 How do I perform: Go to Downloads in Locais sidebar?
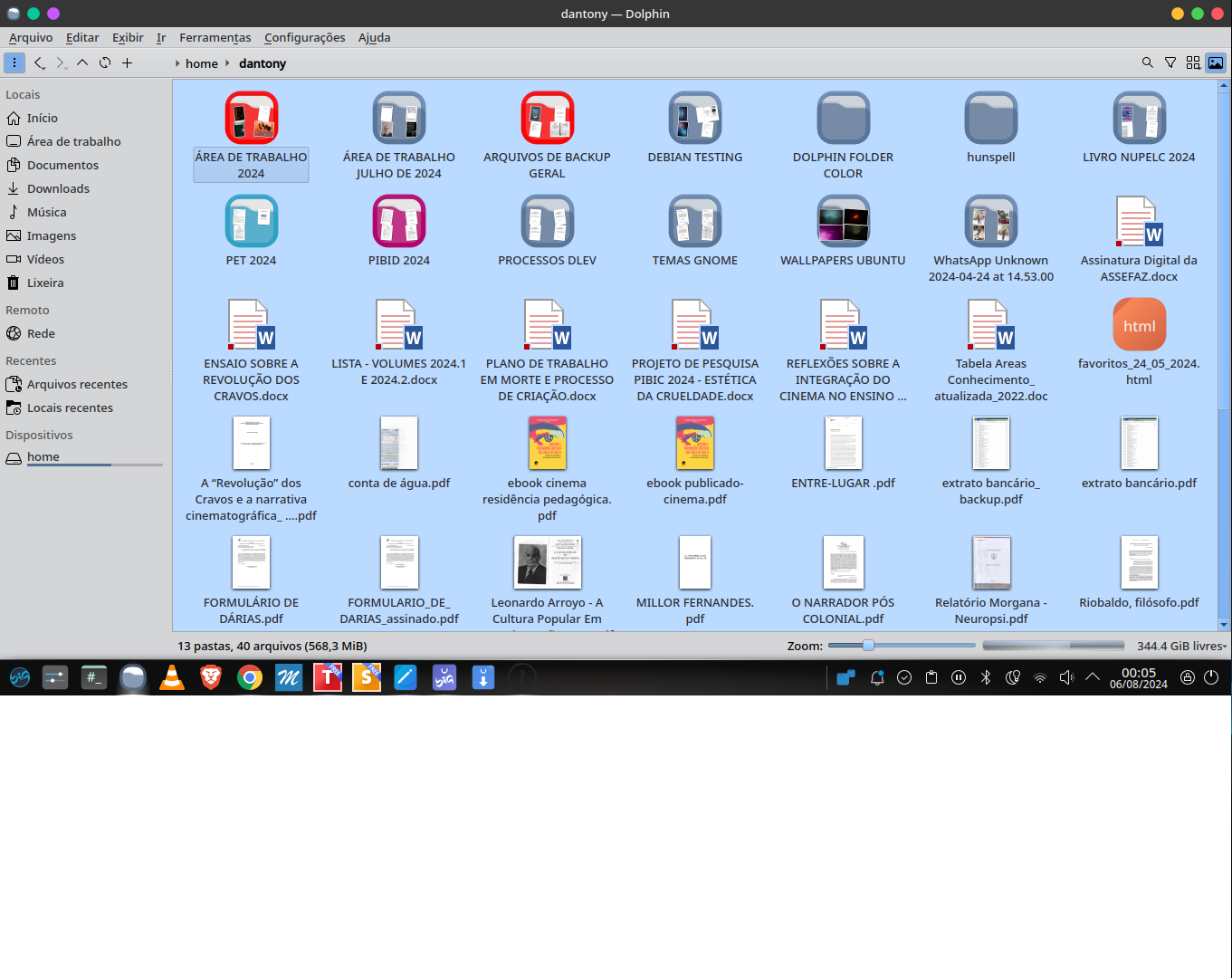click(x=58, y=188)
